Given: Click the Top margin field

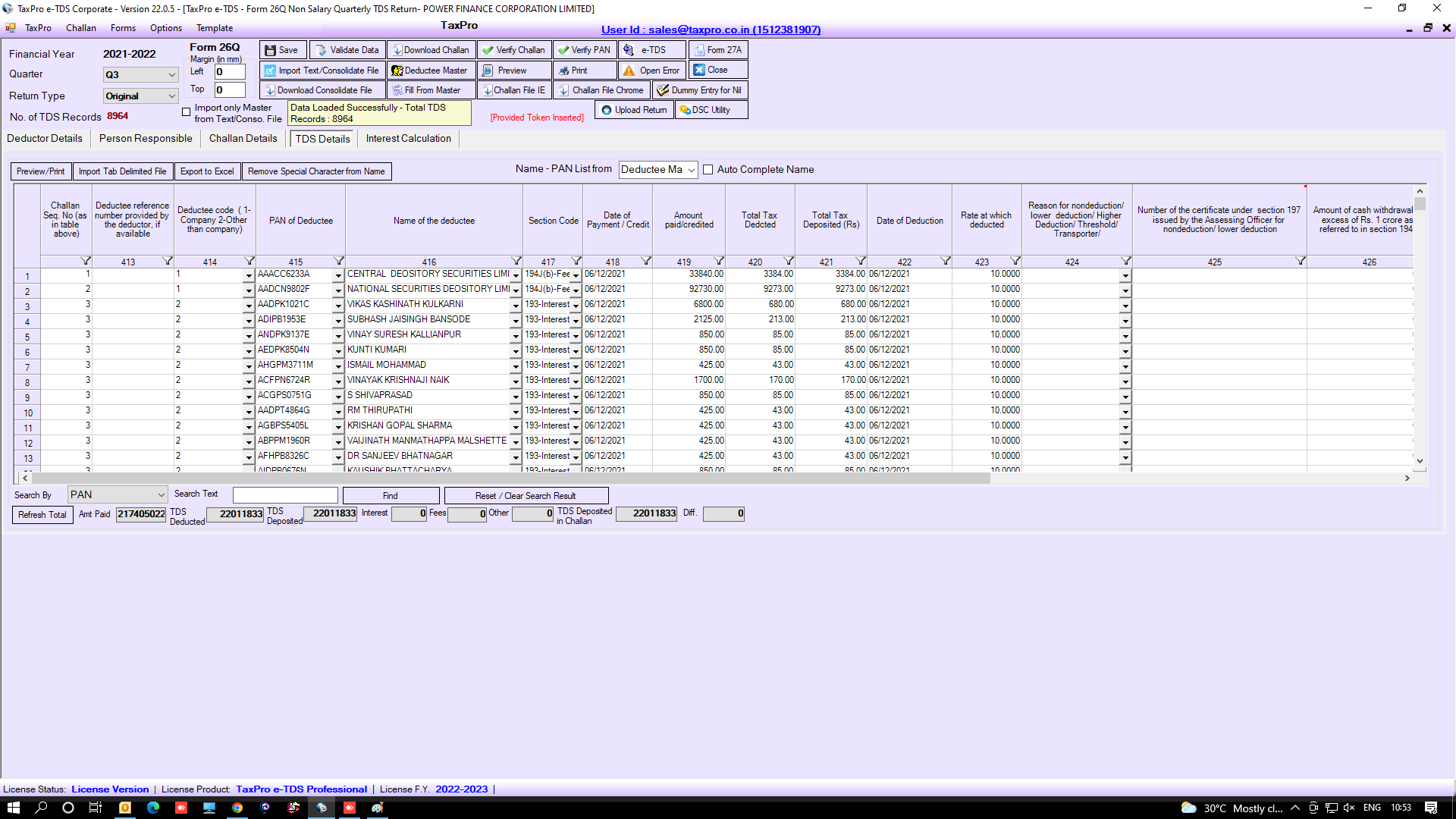Looking at the screenshot, I should [230, 90].
